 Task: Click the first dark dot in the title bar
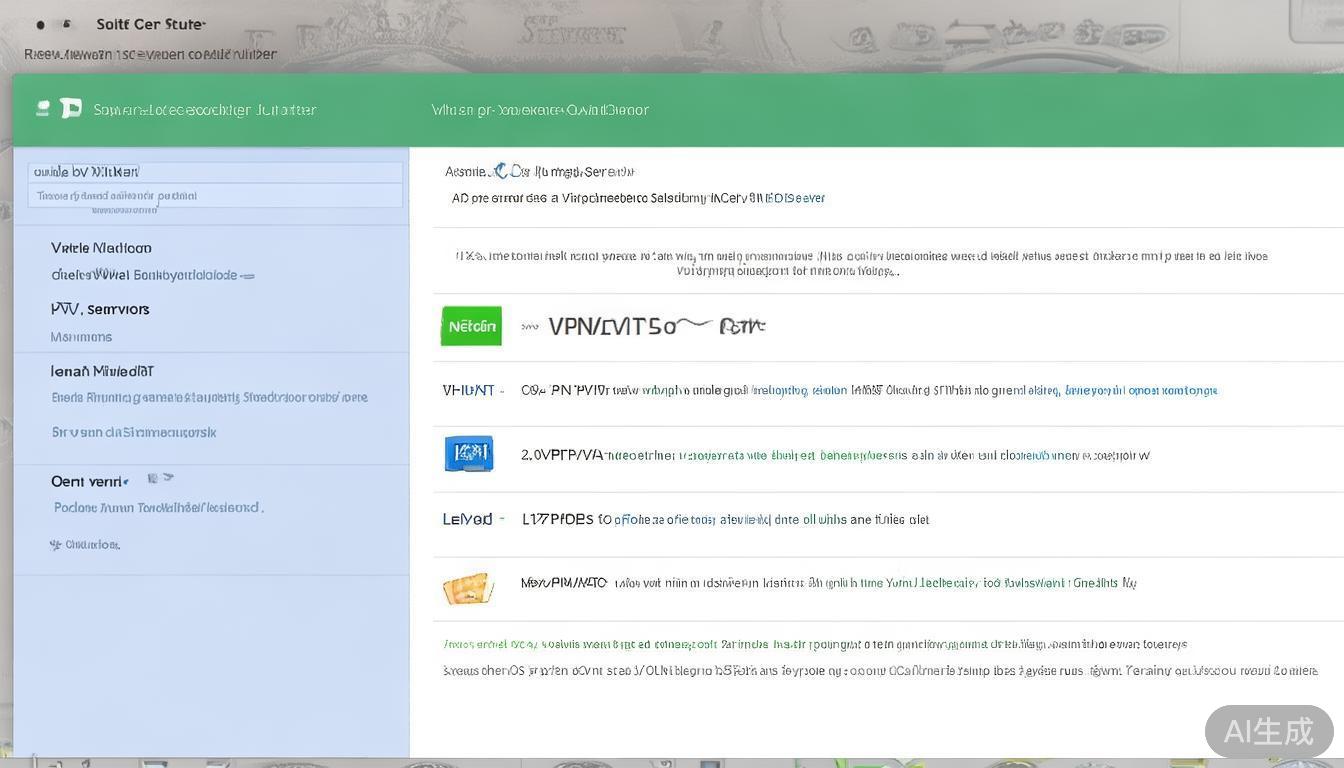(x=40, y=24)
